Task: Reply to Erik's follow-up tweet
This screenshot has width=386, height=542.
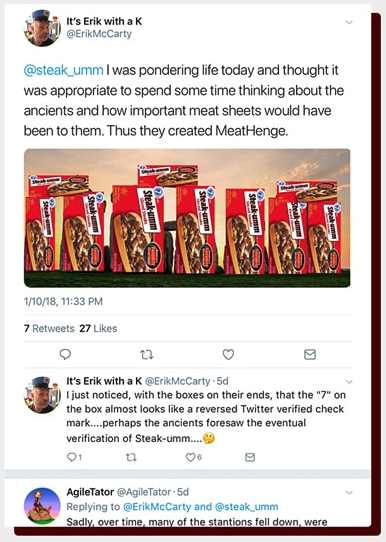Action: (74, 457)
